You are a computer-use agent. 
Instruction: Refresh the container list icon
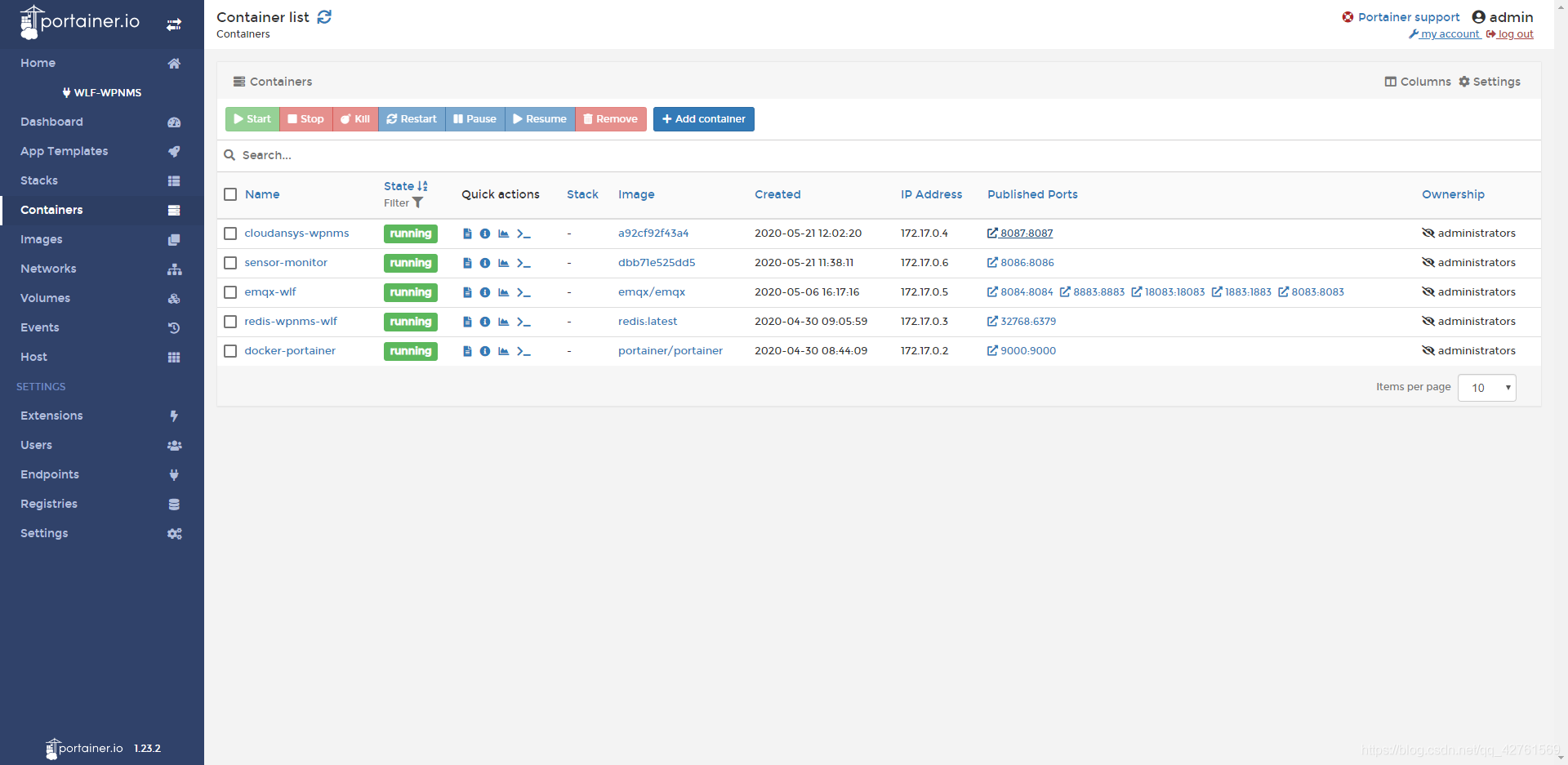324,17
